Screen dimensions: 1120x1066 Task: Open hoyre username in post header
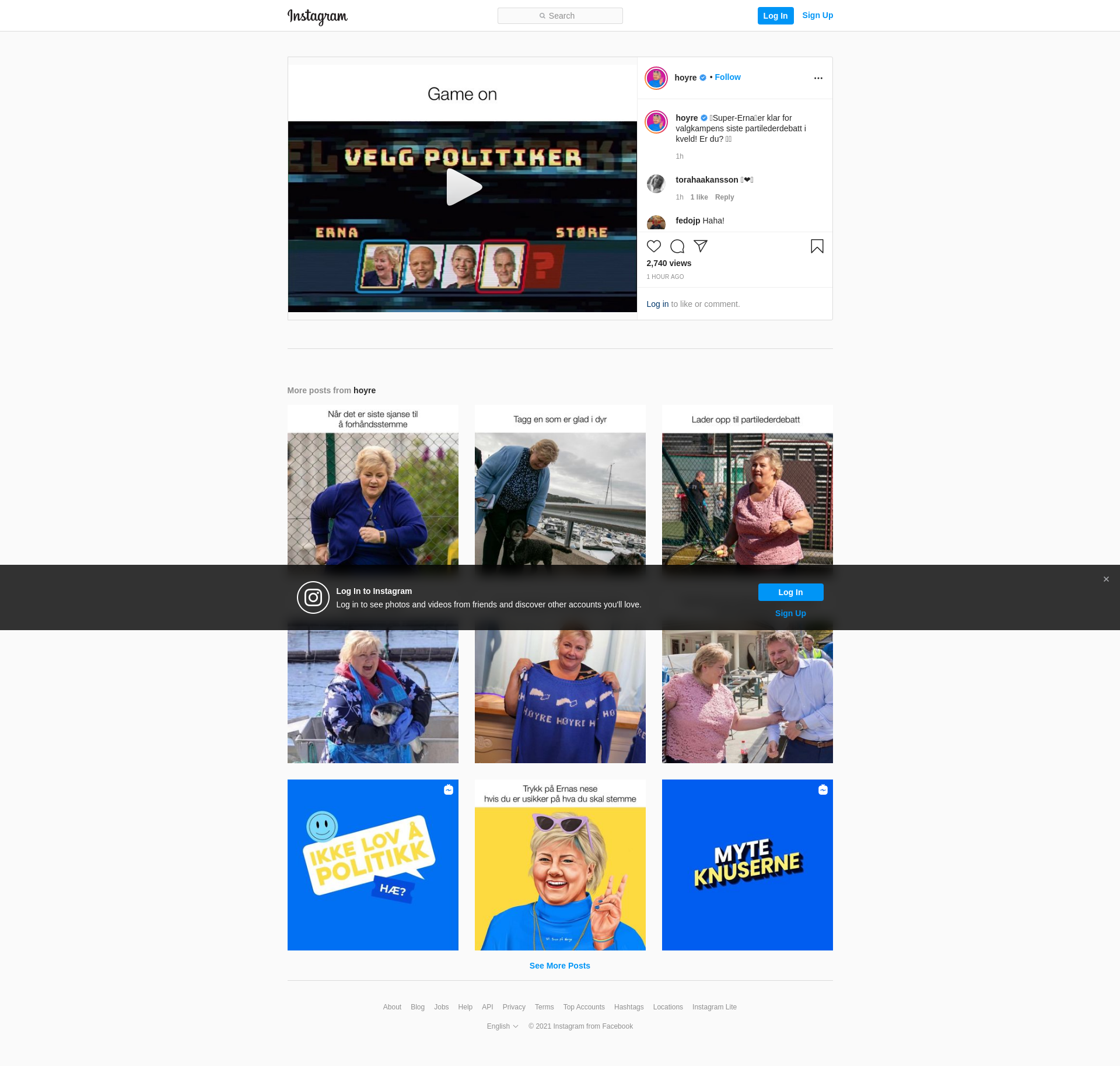click(685, 78)
